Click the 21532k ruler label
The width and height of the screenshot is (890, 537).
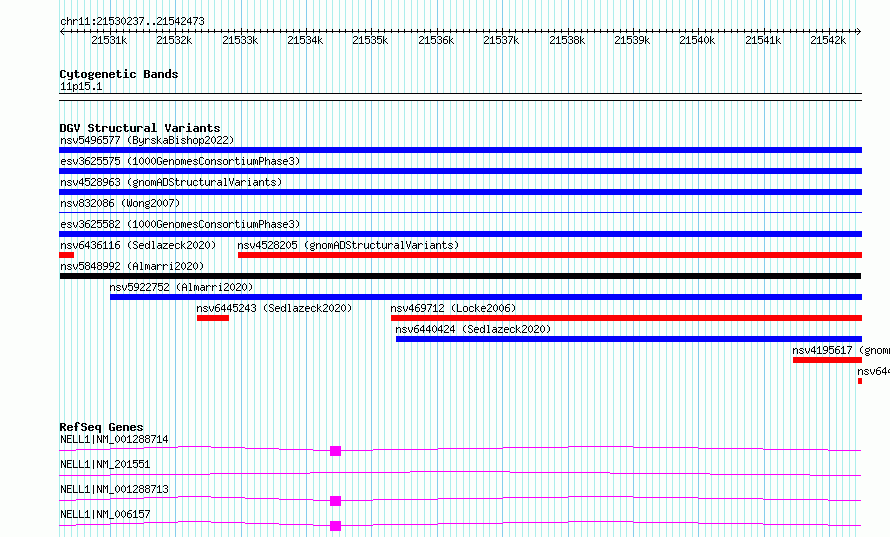coord(174,40)
